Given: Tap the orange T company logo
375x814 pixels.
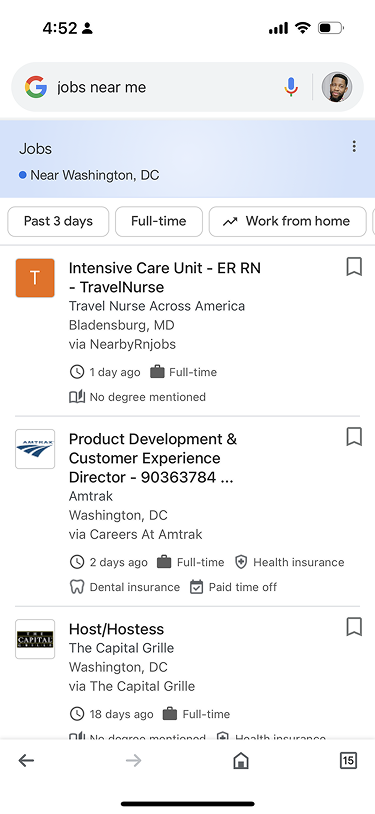Looking at the screenshot, I should [x=35, y=278].
